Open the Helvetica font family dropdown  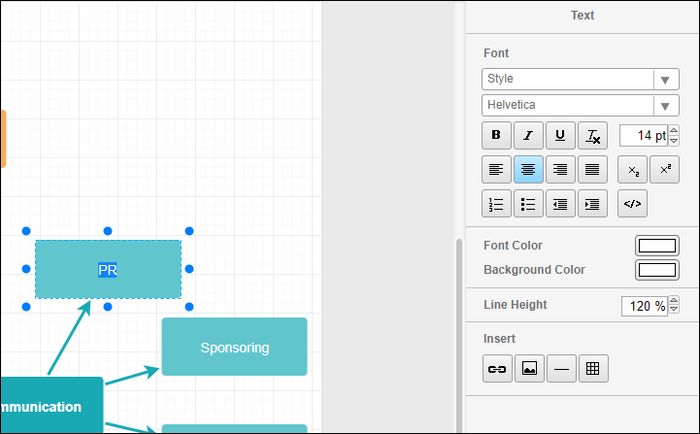tap(580, 105)
